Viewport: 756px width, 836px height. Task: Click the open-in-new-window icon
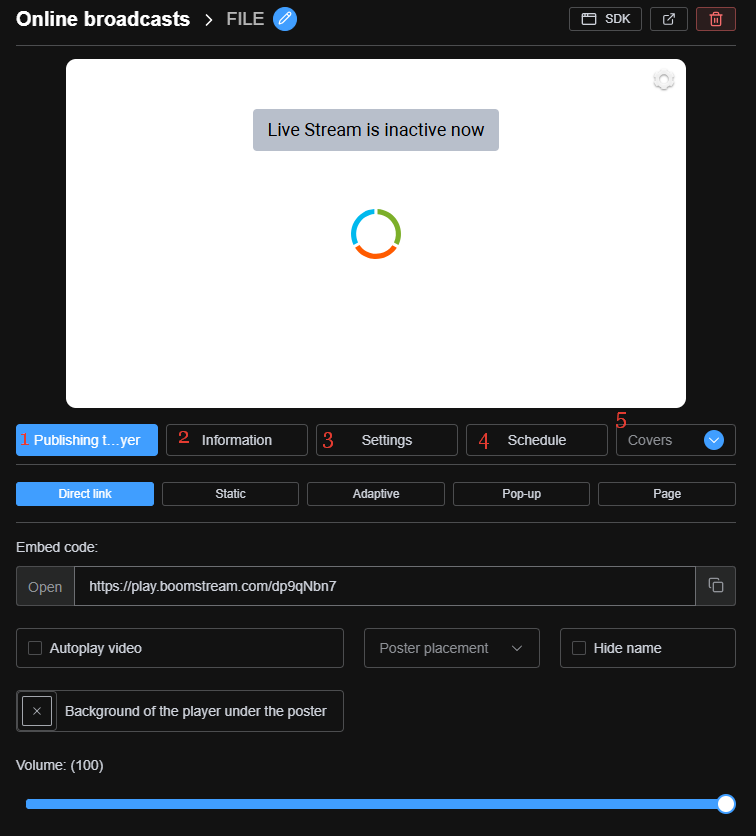669,19
